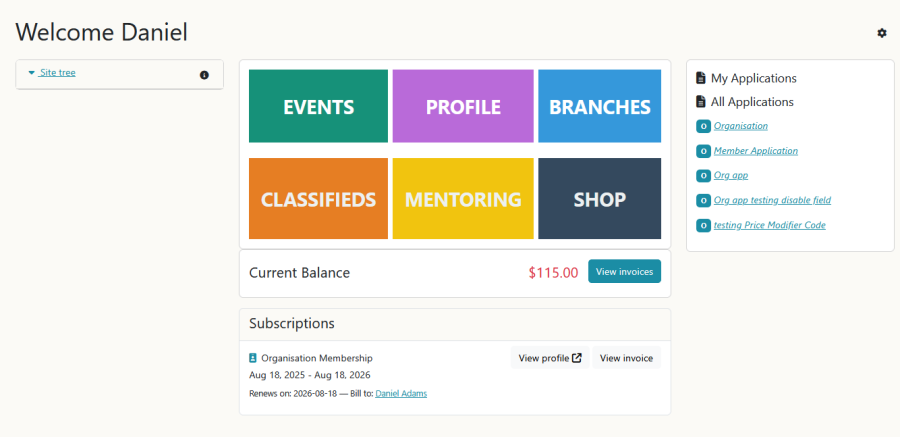
Task: Click the badge beside testing Price Modifier Code
Action: [703, 226]
